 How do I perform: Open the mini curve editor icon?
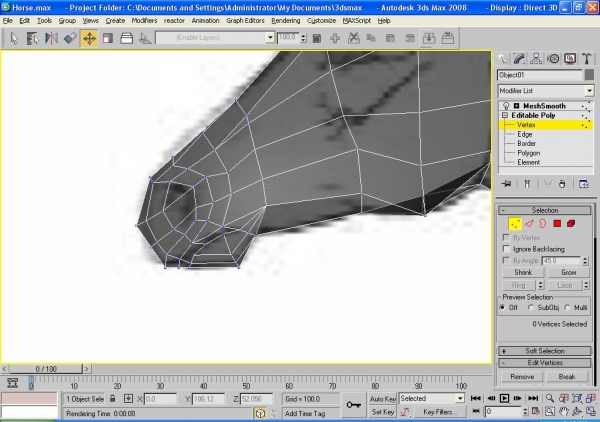pyautogui.click(x=12, y=383)
